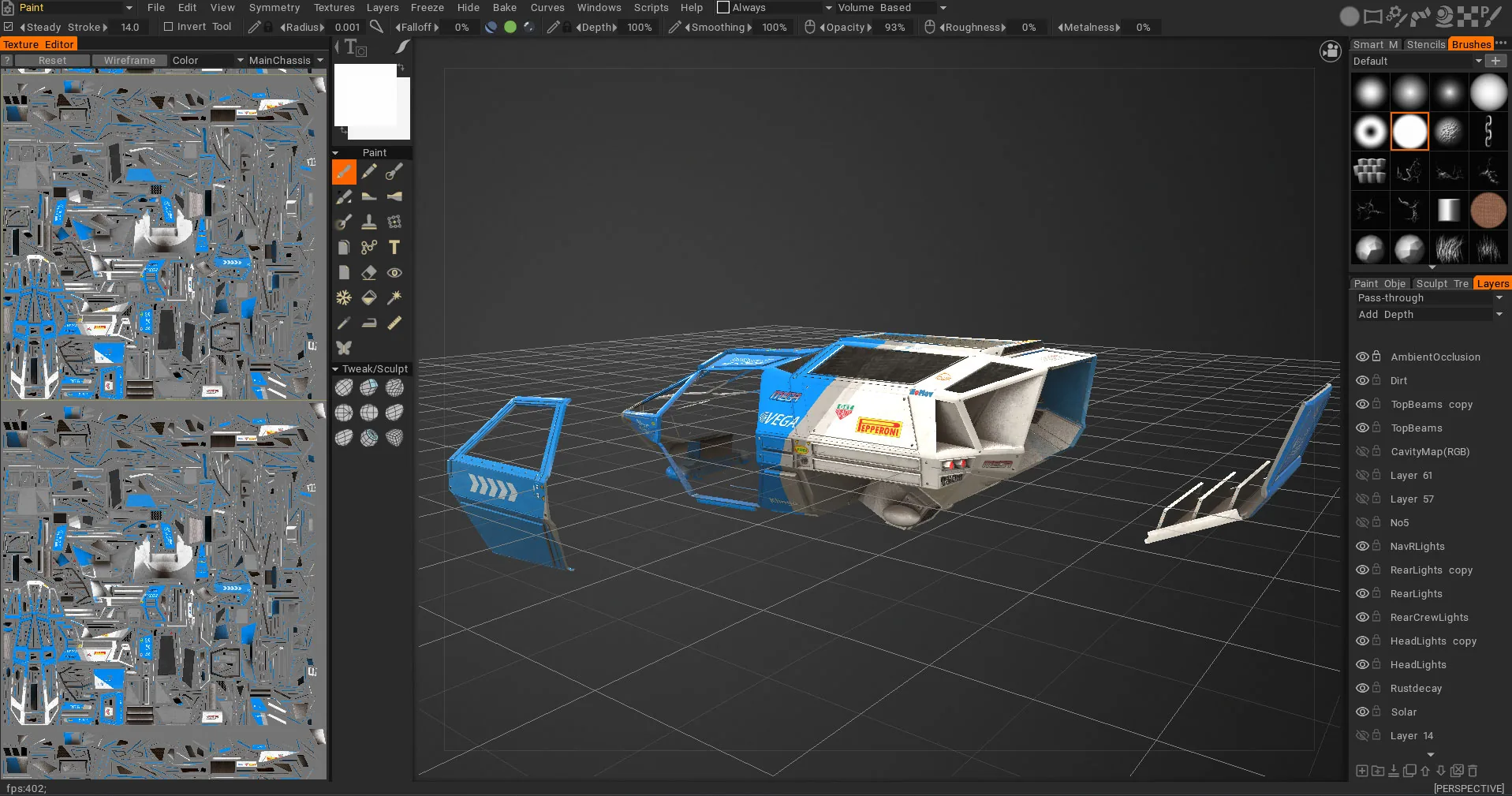
Task: Move the layer down with the arrow icon
Action: (1441, 771)
